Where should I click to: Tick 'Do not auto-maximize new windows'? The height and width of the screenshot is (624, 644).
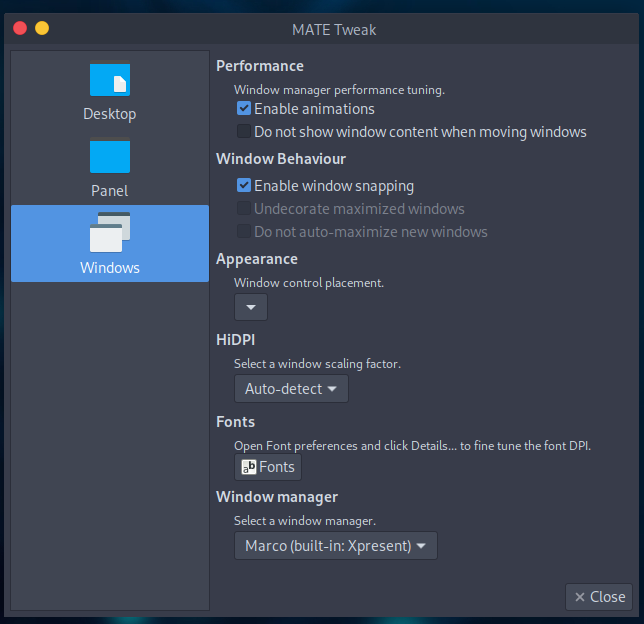(244, 232)
